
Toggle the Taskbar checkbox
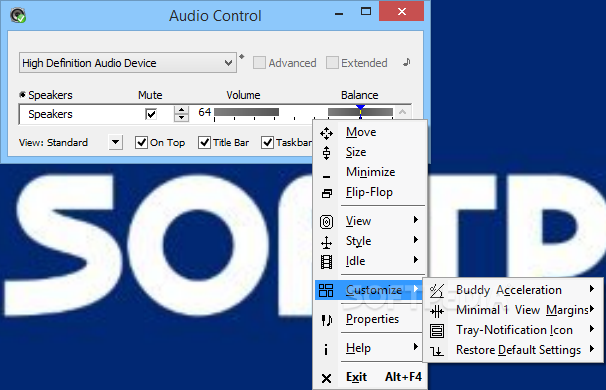pos(267,142)
